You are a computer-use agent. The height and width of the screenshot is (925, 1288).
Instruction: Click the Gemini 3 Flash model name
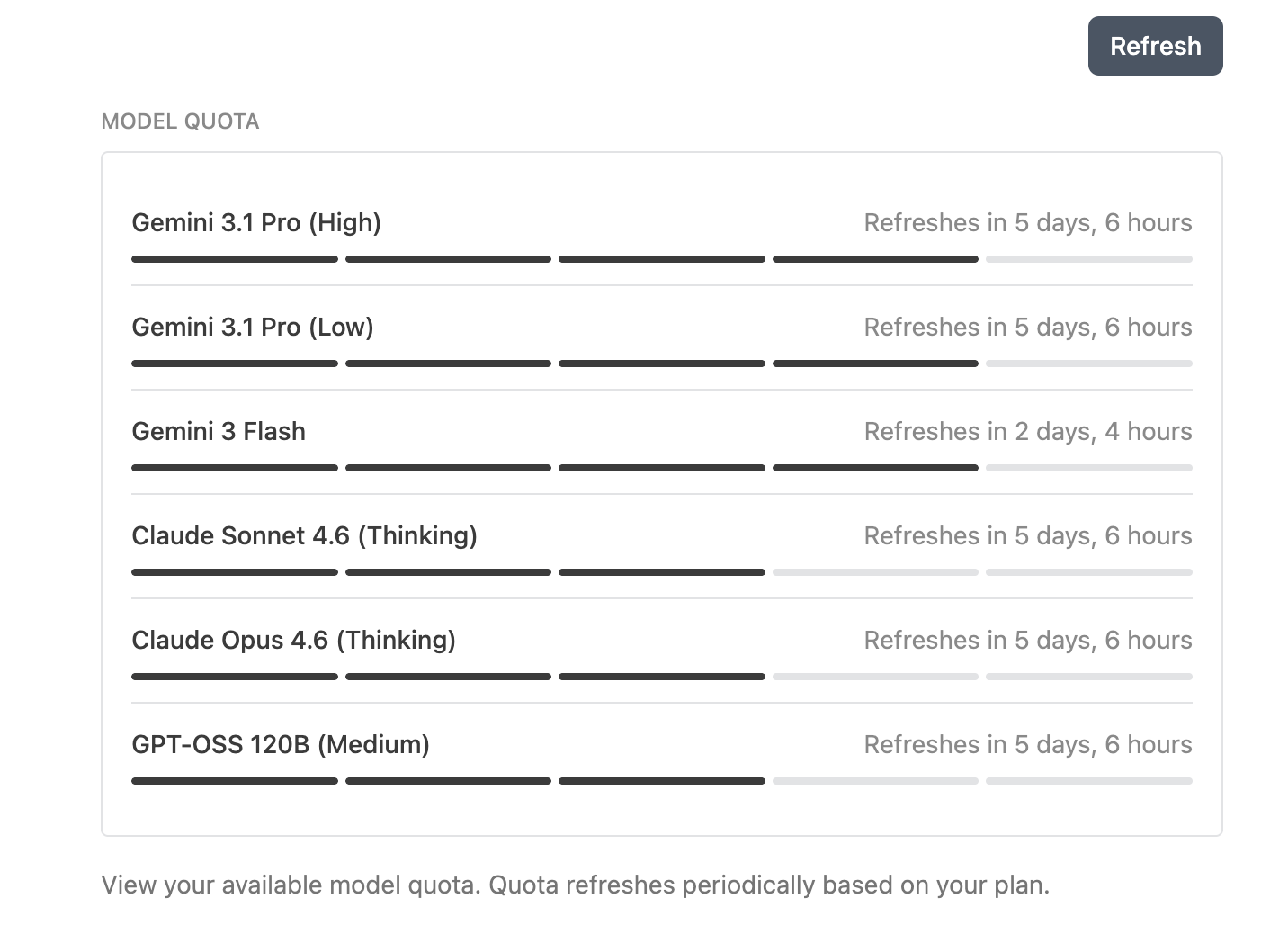point(219,431)
